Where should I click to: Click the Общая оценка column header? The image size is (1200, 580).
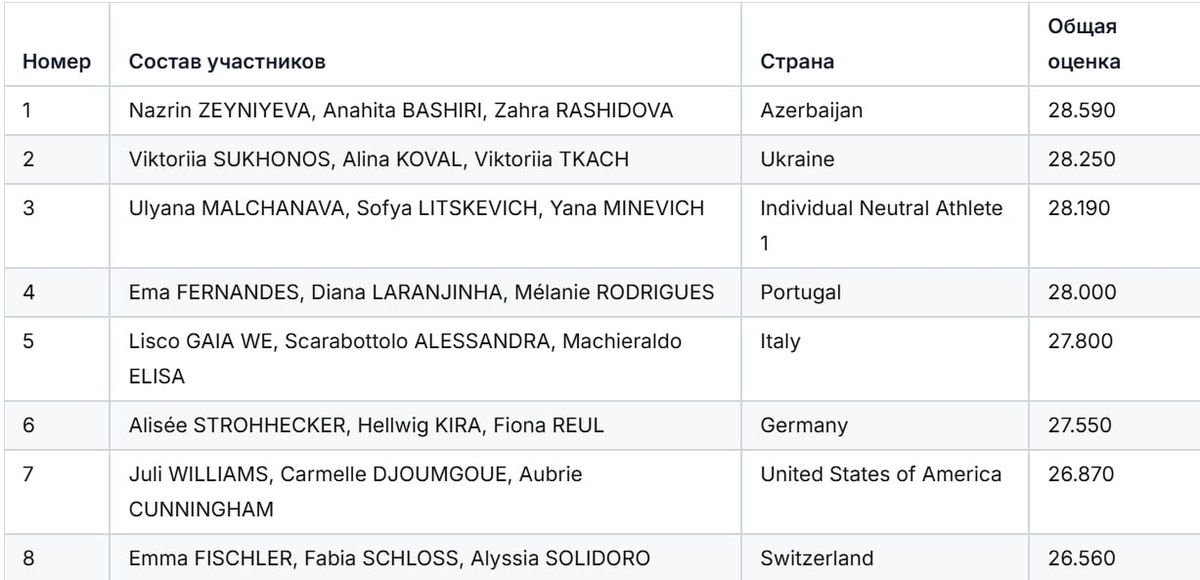point(1084,45)
